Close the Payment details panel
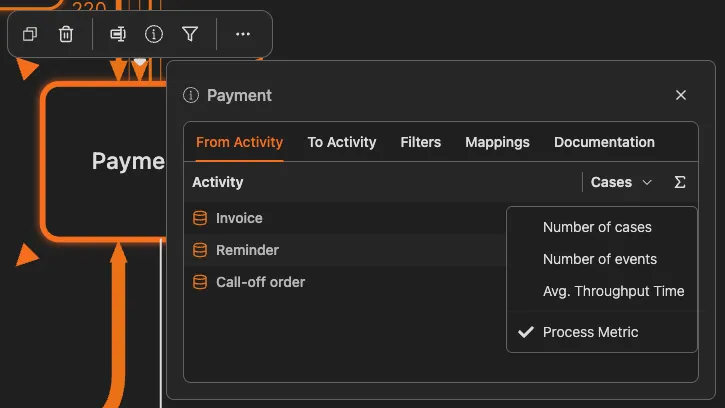 point(681,95)
